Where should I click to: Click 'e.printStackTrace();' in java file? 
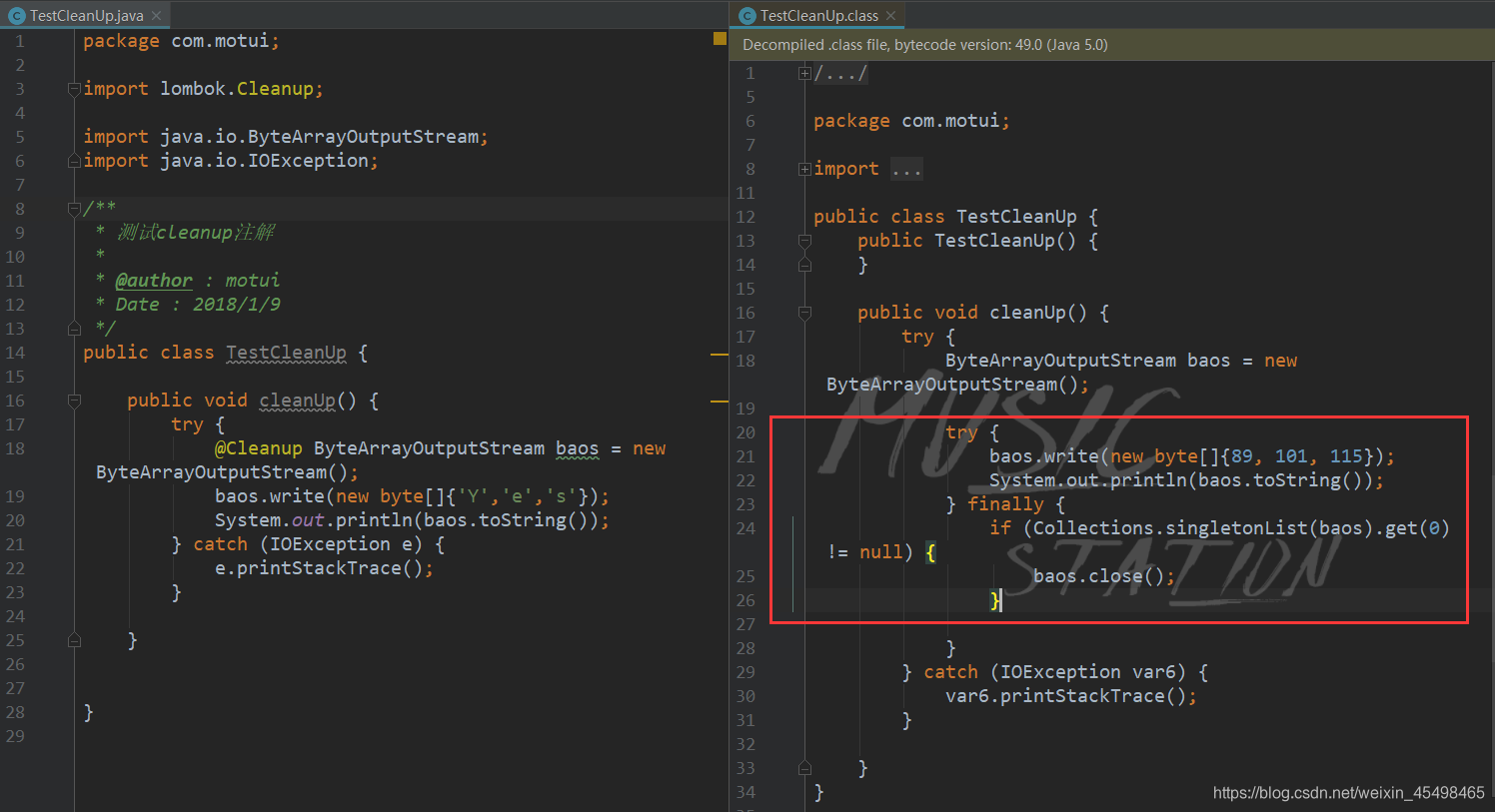[324, 568]
